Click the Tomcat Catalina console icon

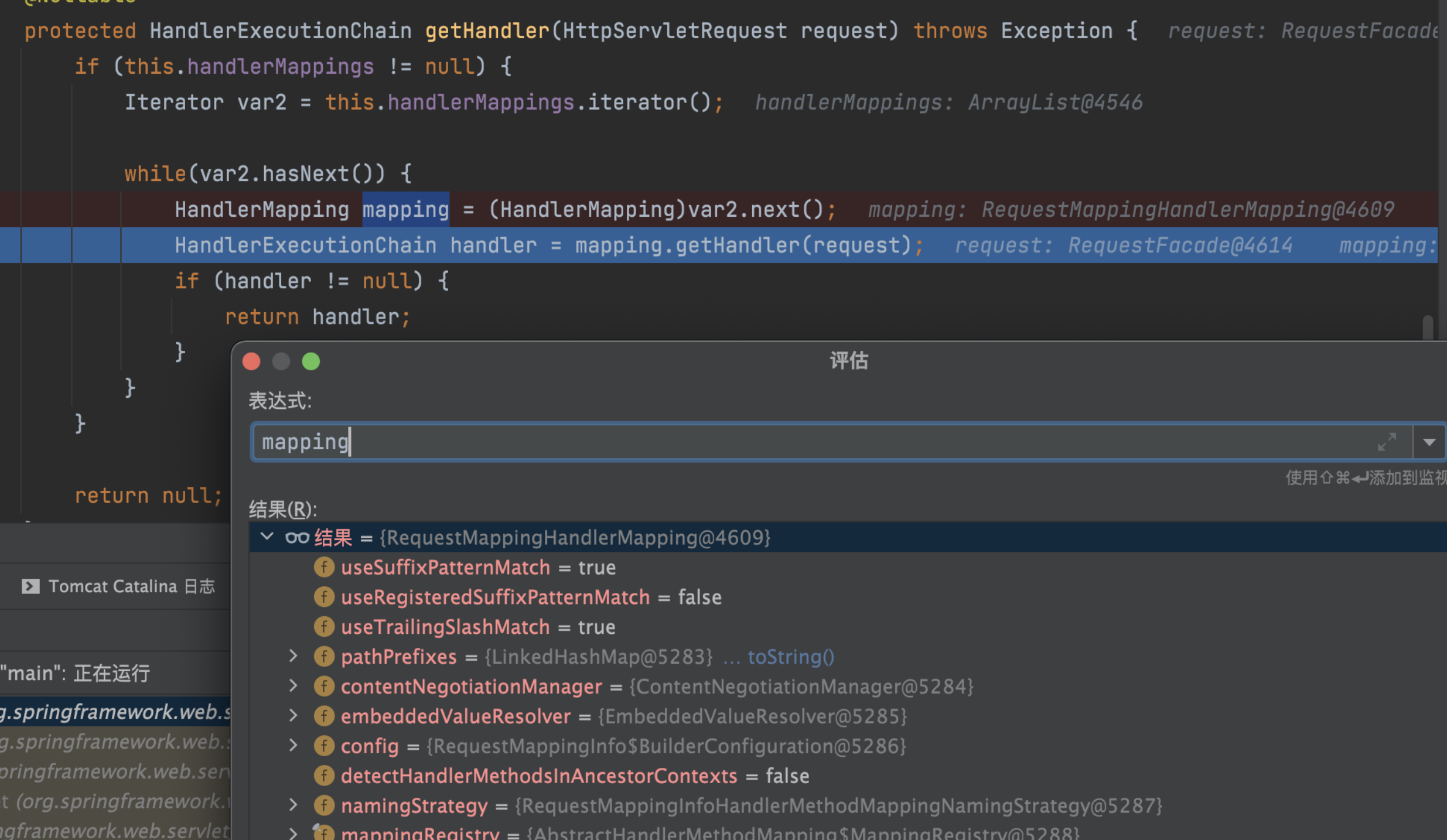click(x=30, y=586)
